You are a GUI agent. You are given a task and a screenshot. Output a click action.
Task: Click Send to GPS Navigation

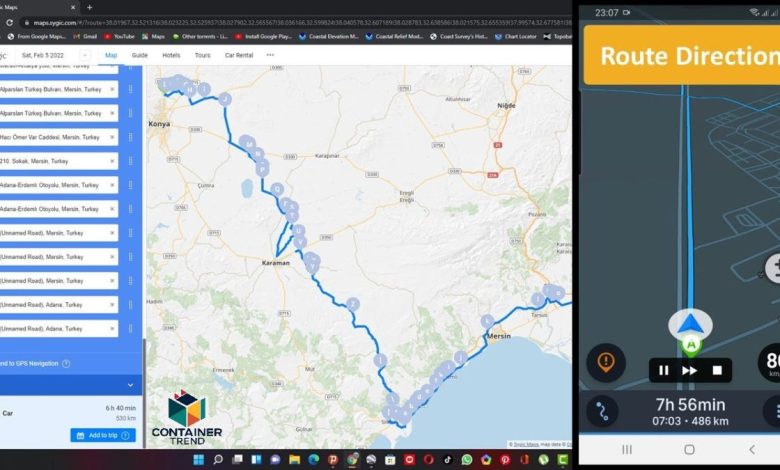(x=29, y=364)
